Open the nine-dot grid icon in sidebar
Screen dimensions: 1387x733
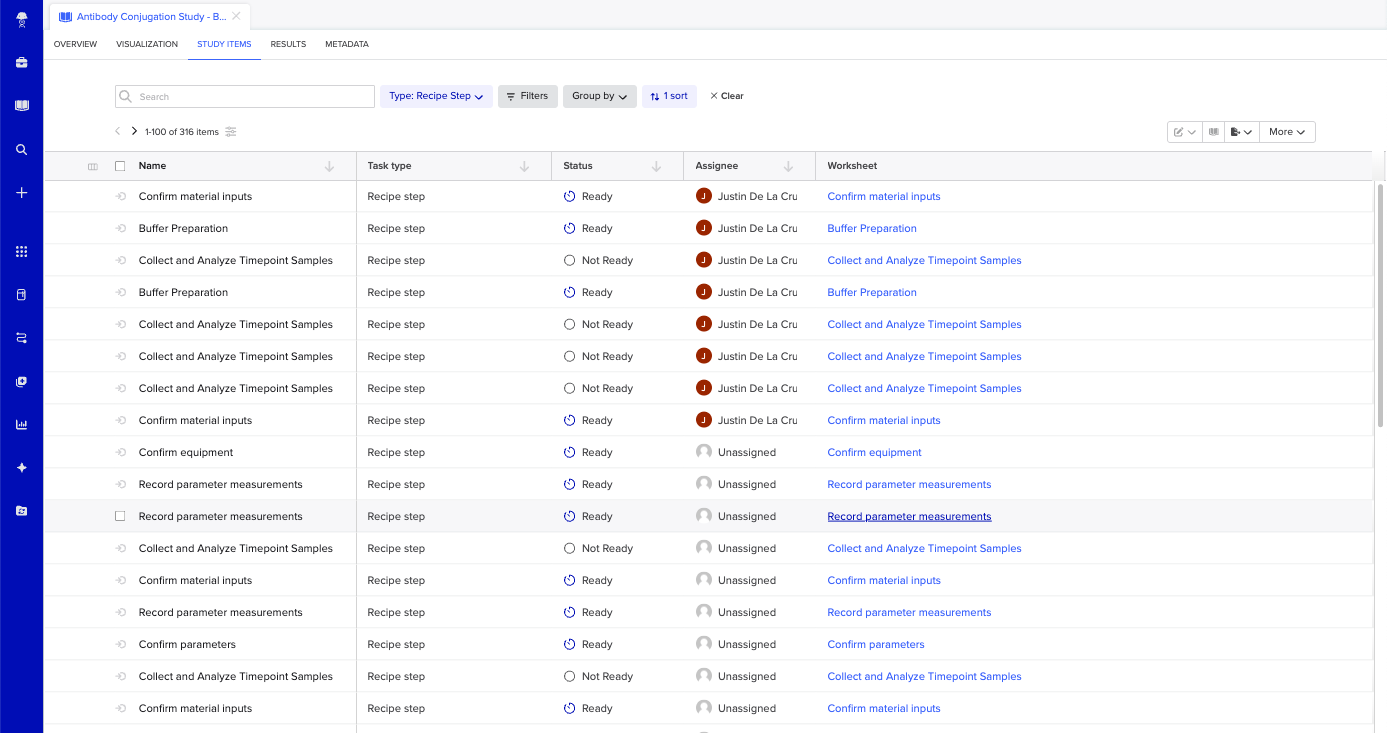point(21,252)
